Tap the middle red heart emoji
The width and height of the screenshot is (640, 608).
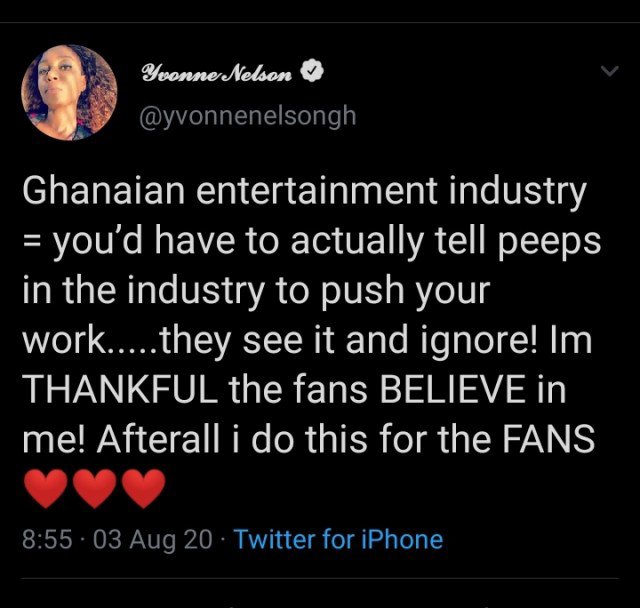(94, 489)
